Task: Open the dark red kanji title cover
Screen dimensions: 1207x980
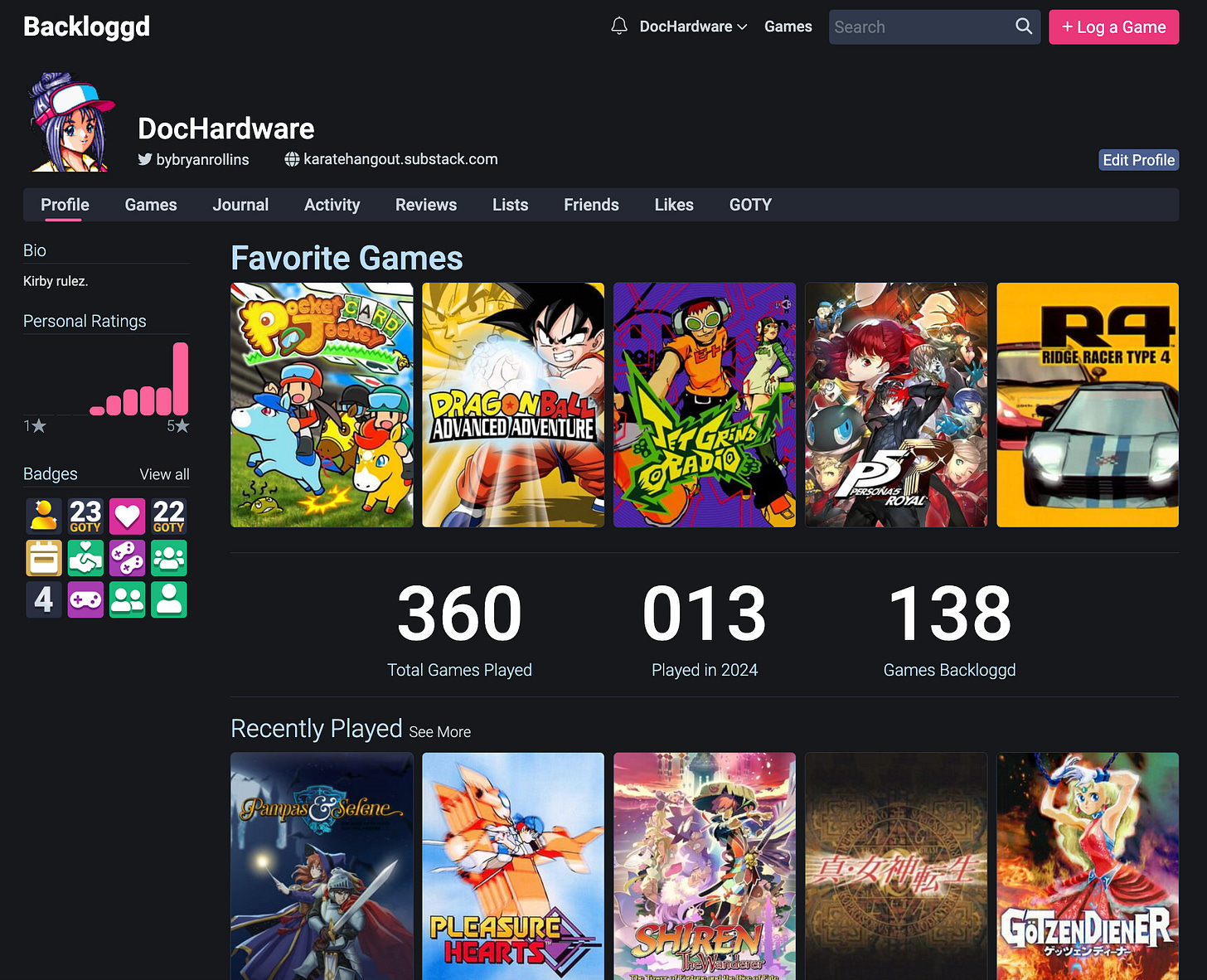Action: pyautogui.click(x=896, y=866)
